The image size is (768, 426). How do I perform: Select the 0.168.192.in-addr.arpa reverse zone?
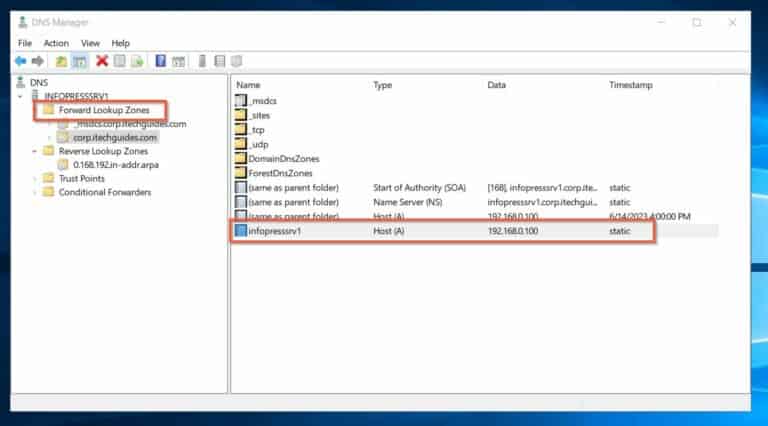116,165
